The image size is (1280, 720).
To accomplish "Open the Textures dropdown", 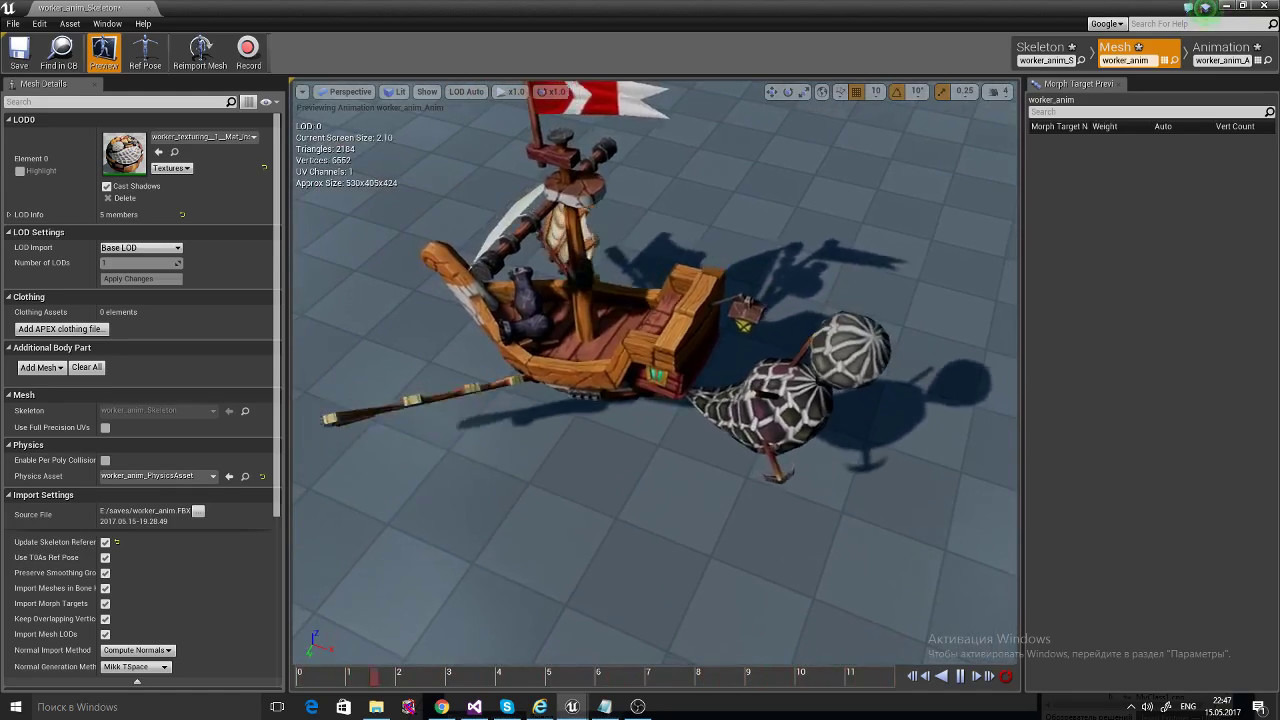I will (x=171, y=168).
